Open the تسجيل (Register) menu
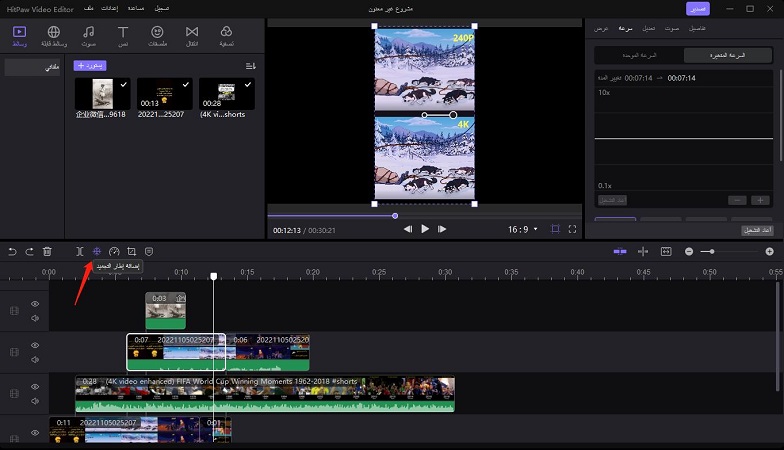Image resolution: width=784 pixels, height=450 pixels. click(162, 8)
